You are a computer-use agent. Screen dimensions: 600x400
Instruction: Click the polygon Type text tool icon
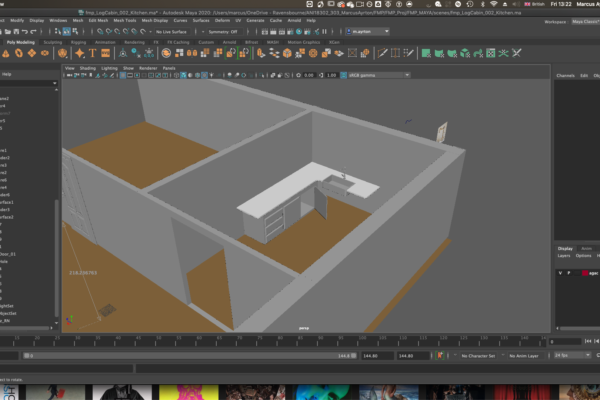(x=92, y=53)
